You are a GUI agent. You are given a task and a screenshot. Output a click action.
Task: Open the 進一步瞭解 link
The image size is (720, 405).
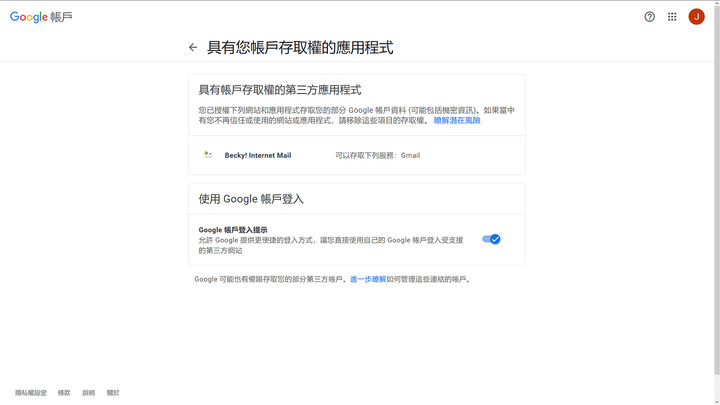pos(368,279)
